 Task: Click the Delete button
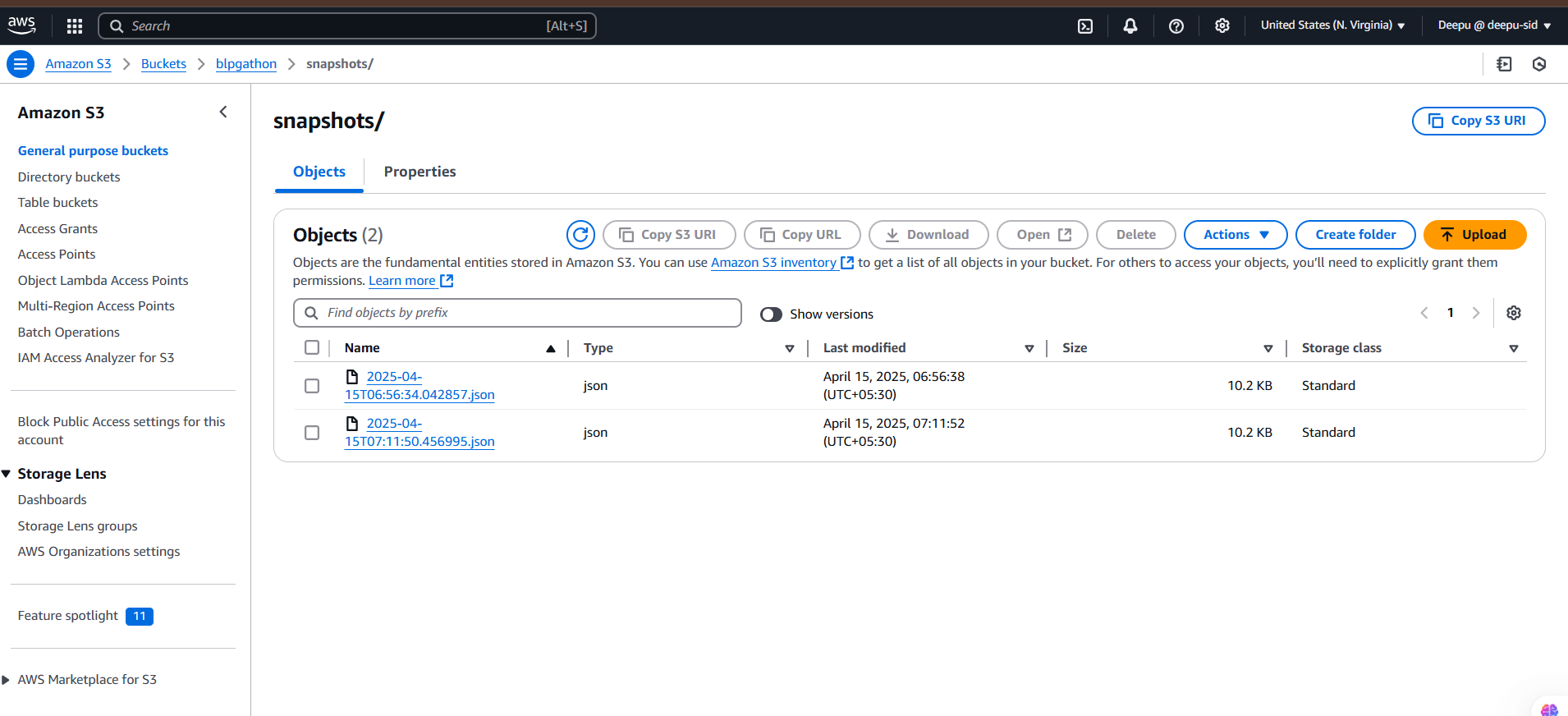pyautogui.click(x=1135, y=235)
